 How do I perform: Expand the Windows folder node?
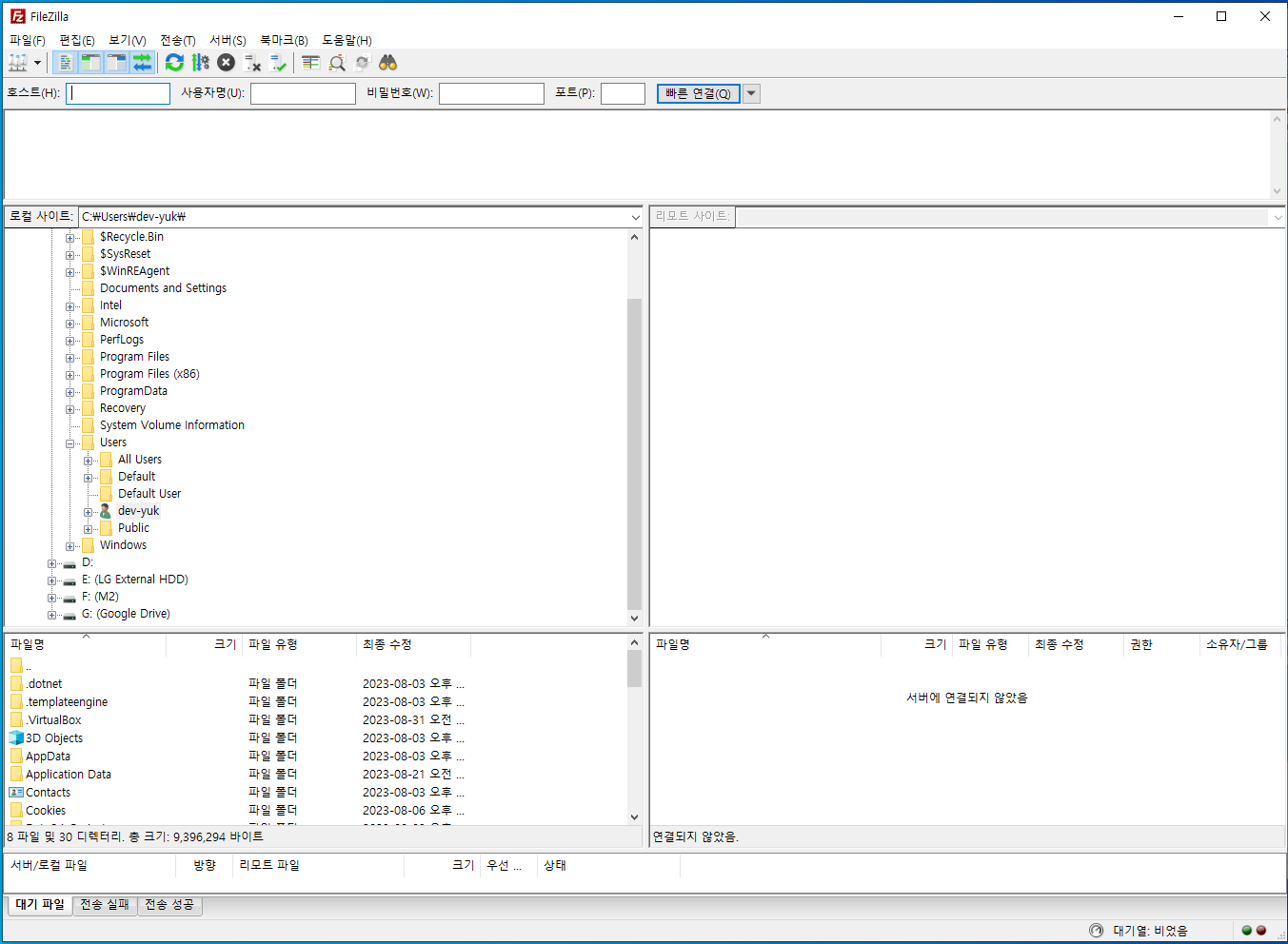point(69,546)
